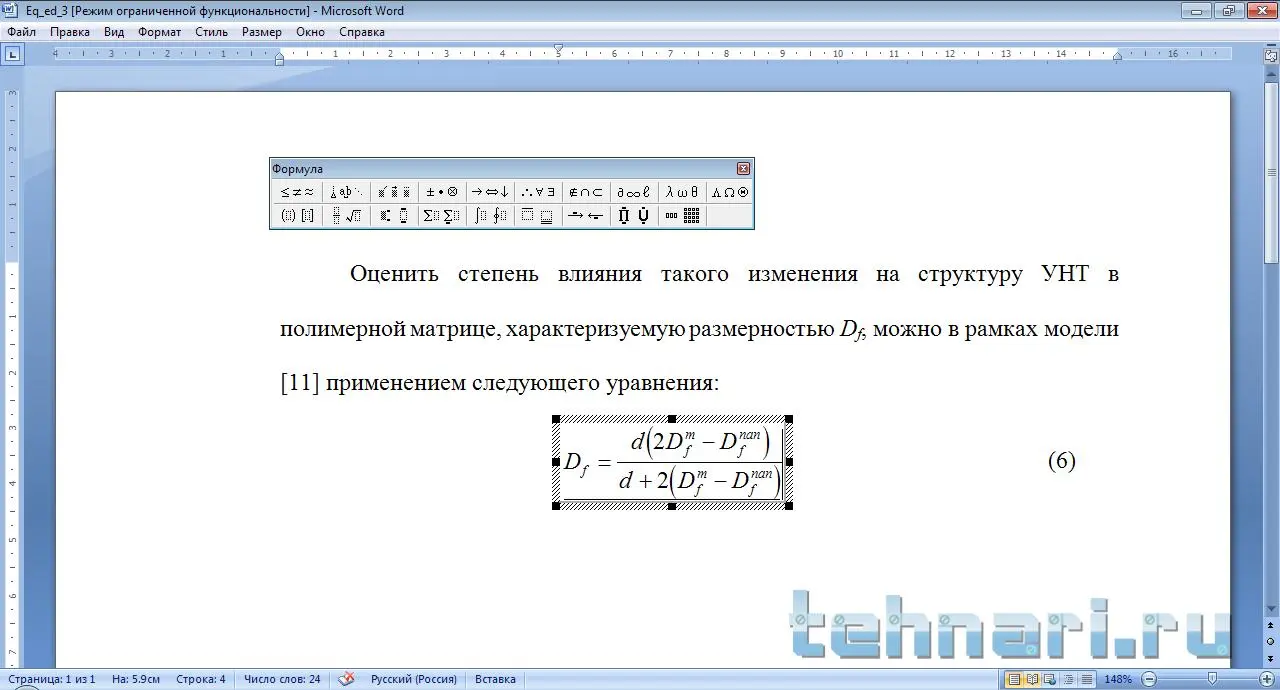Open lowercase Greek letters palette (λωθ)

click(x=682, y=192)
